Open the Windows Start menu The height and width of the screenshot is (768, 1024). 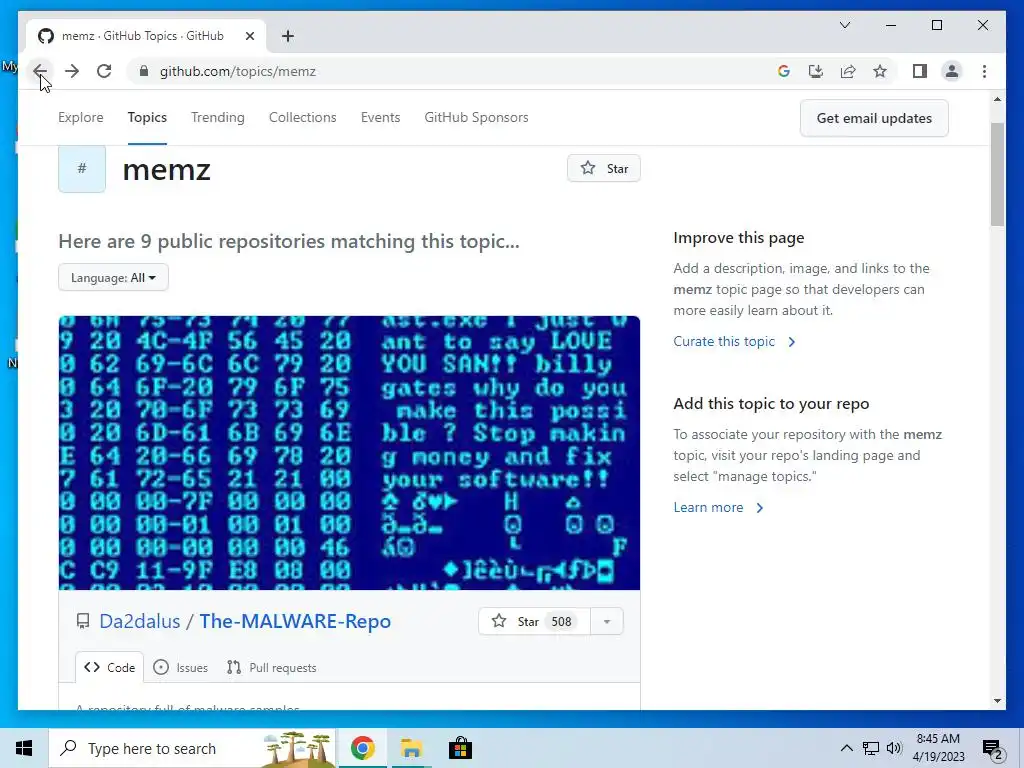24,748
